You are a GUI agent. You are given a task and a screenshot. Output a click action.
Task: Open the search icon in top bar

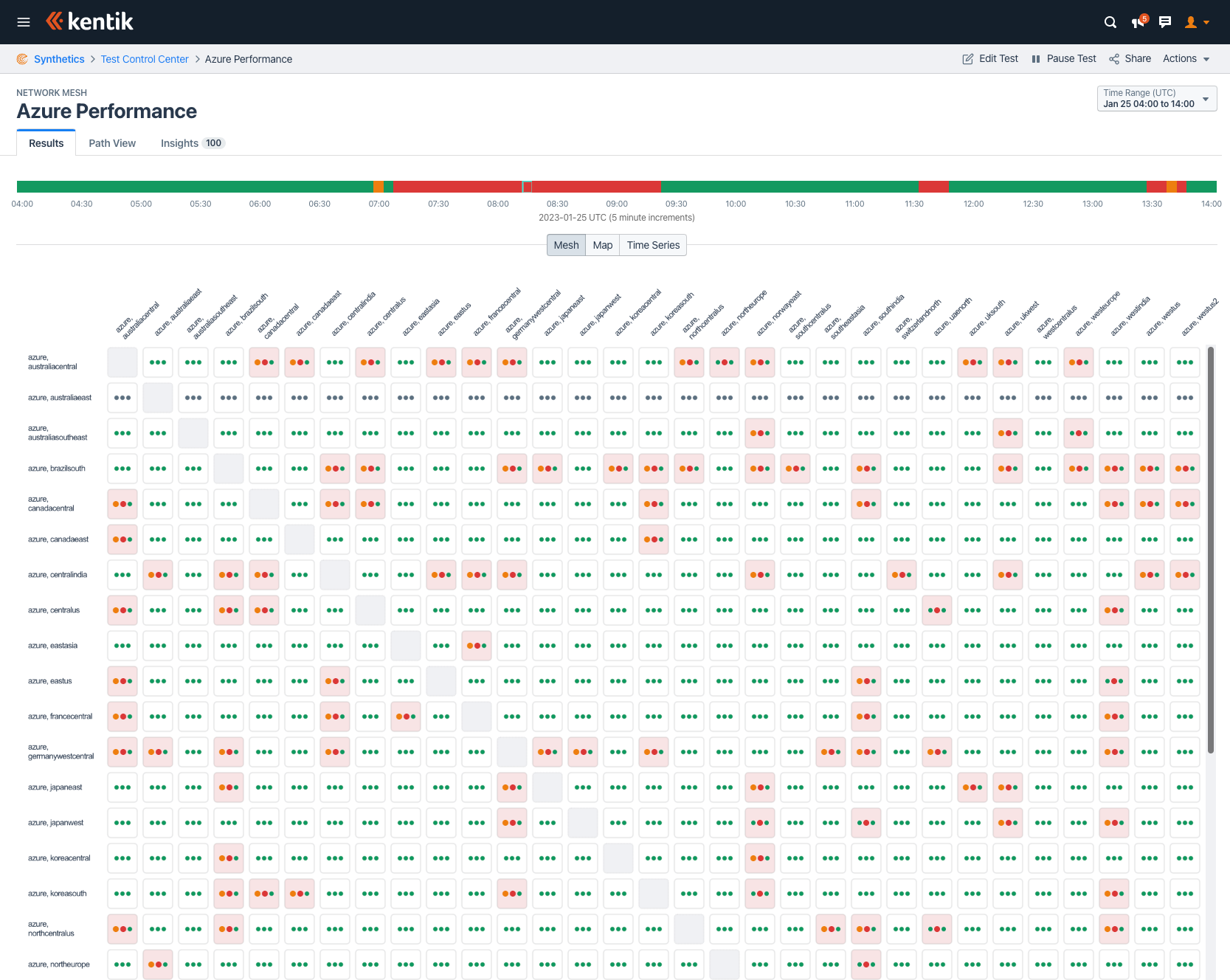1110,22
